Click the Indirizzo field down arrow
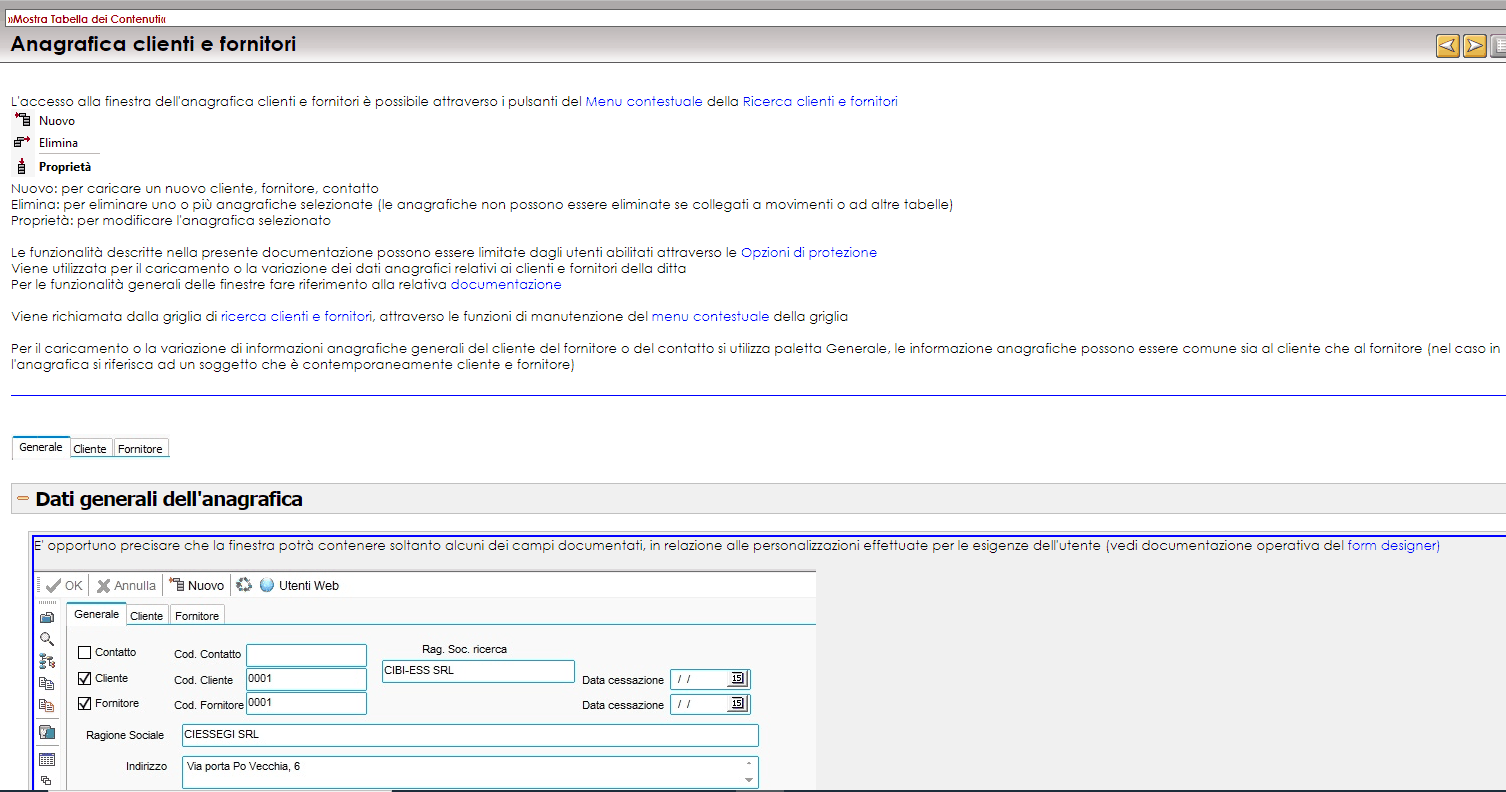 749,779
